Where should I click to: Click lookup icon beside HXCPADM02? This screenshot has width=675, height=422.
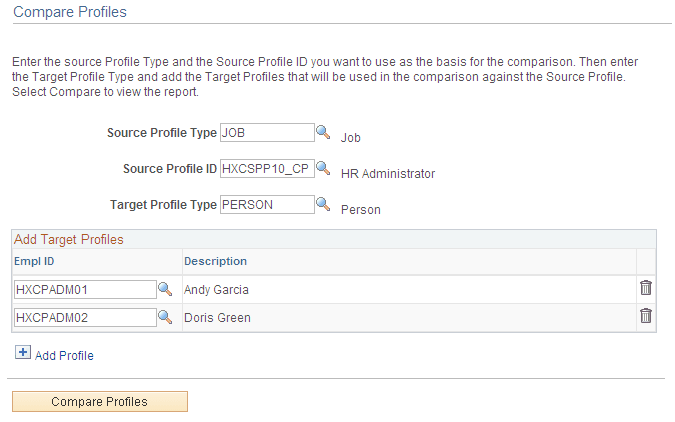point(165,318)
